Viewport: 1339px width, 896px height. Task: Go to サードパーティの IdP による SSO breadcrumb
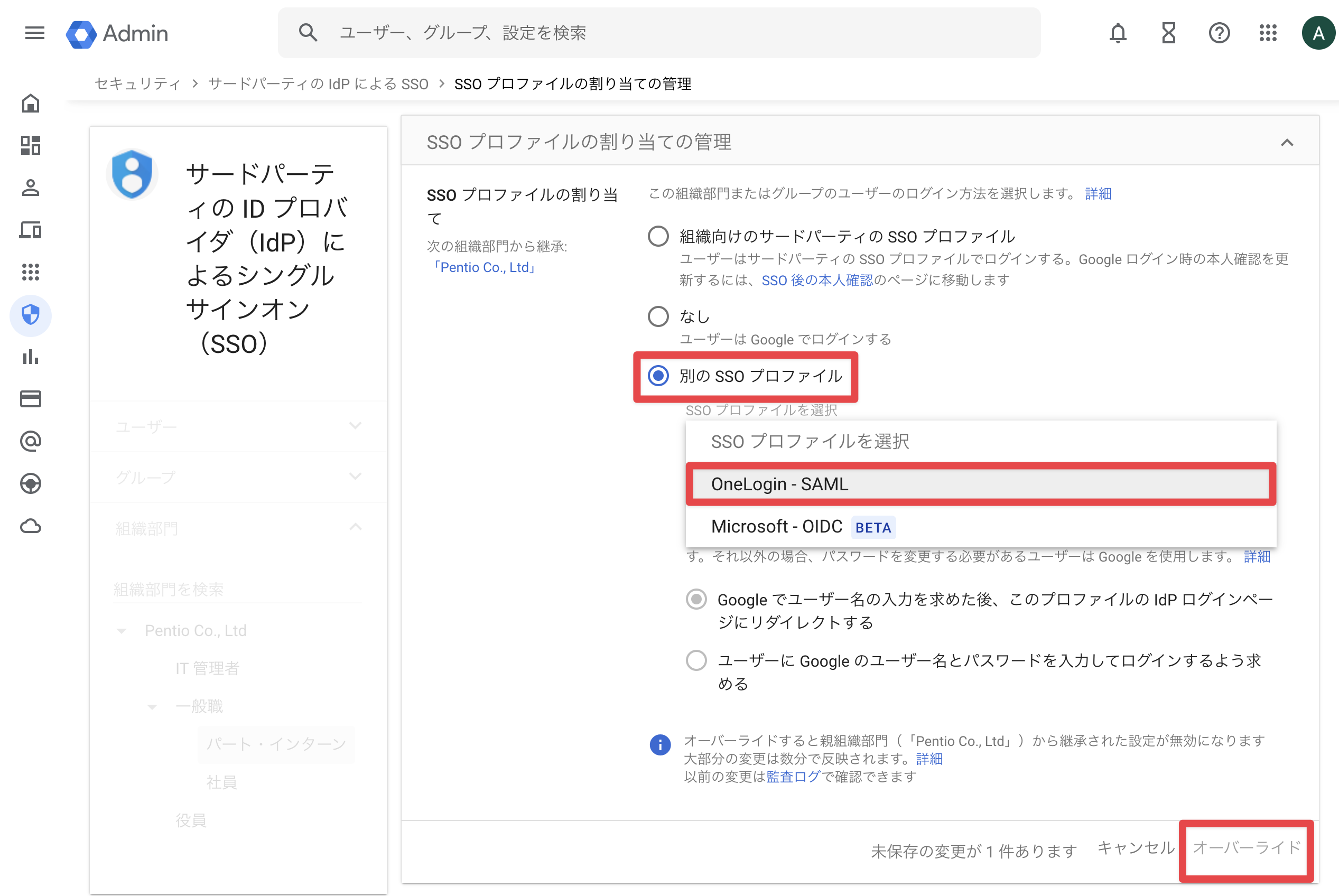tap(318, 84)
